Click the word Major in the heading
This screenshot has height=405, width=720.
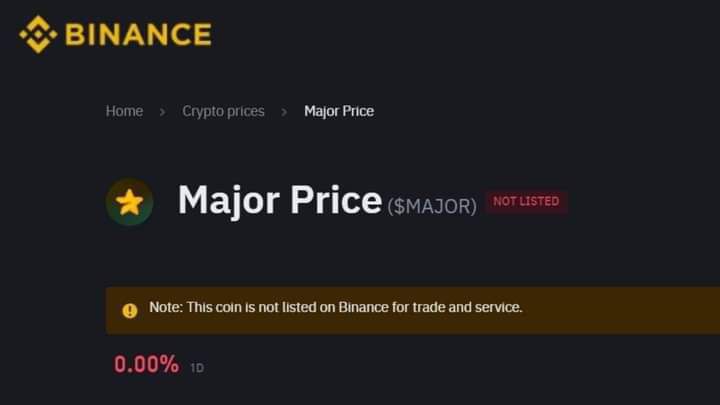(x=229, y=201)
